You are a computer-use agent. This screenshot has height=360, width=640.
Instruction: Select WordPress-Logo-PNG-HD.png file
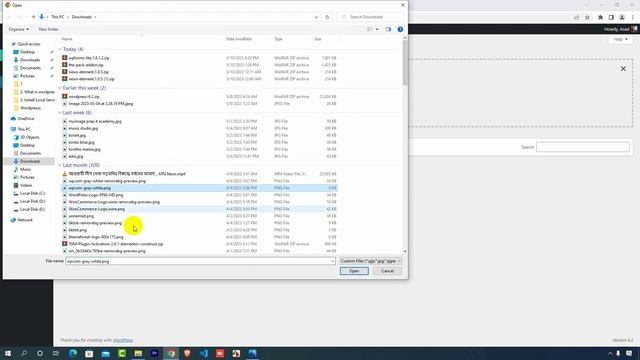[x=96, y=195]
